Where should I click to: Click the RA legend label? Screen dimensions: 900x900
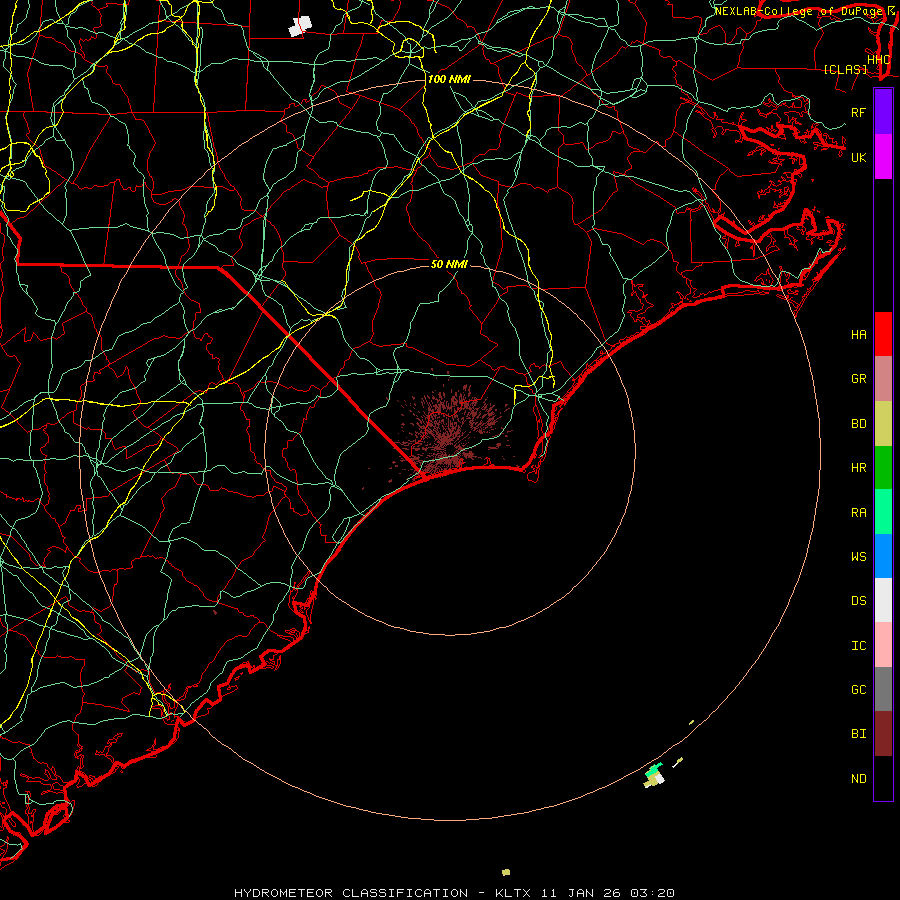point(858,513)
